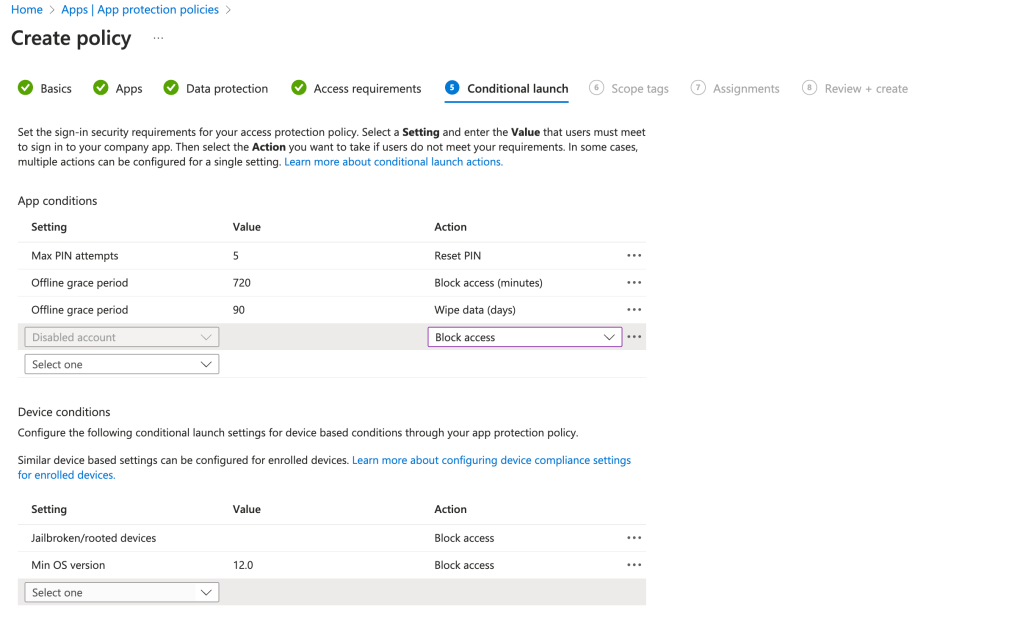
Task: Click the ellipsis beside Create policy title
Action: tap(158, 39)
